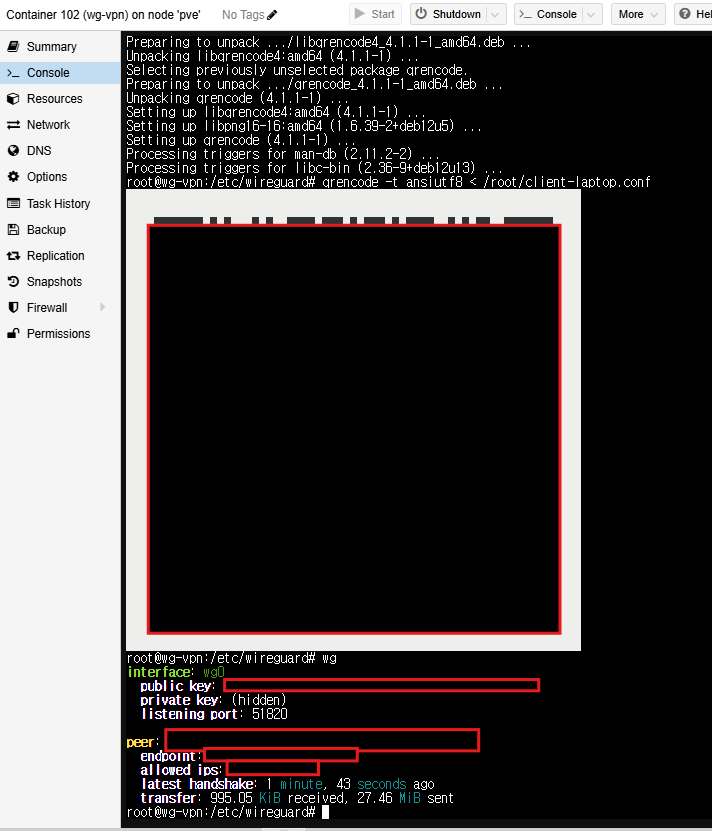
Task: Click the Permissions unlock icon
Action: tap(13, 333)
